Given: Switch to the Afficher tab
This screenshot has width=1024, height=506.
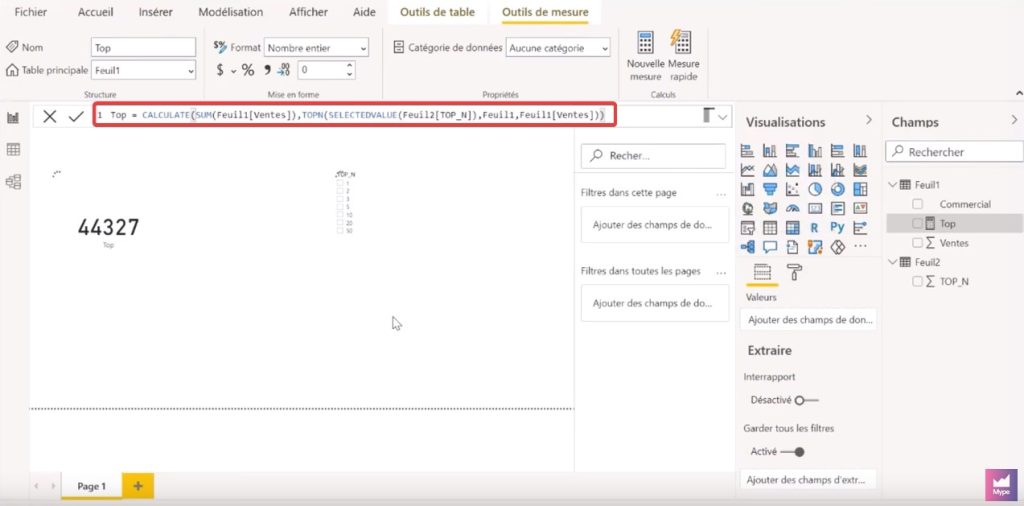Looking at the screenshot, I should tap(308, 12).
